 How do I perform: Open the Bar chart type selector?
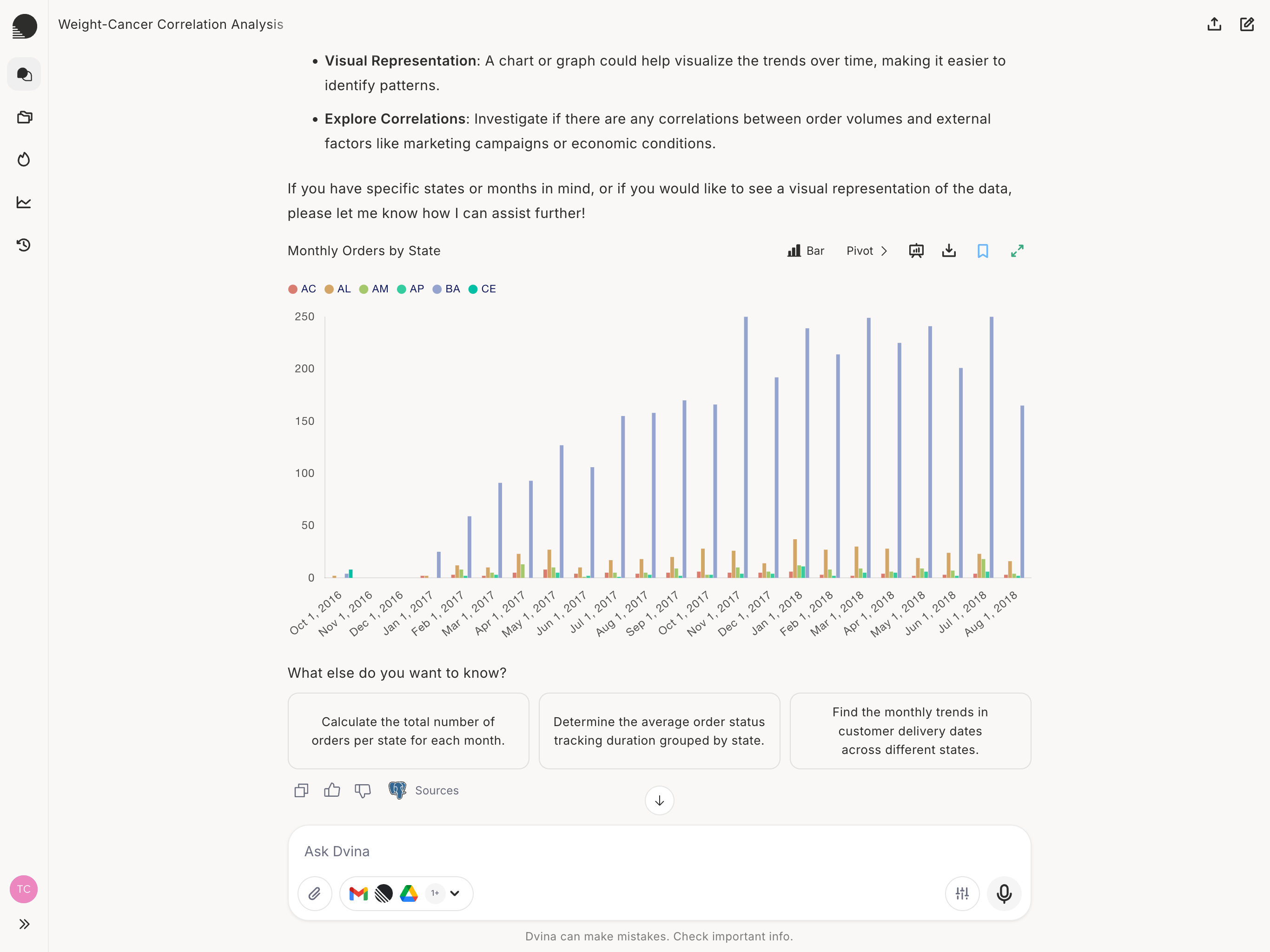coord(806,251)
